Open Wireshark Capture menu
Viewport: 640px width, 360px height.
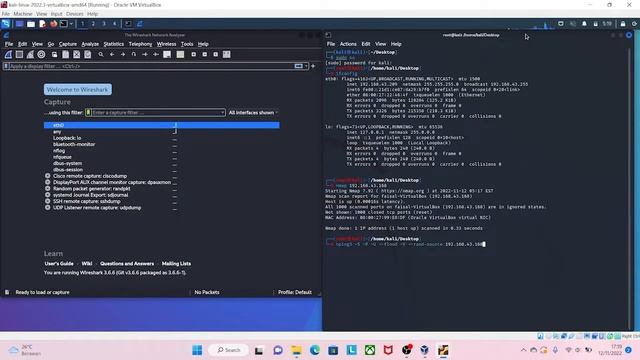click(x=68, y=44)
